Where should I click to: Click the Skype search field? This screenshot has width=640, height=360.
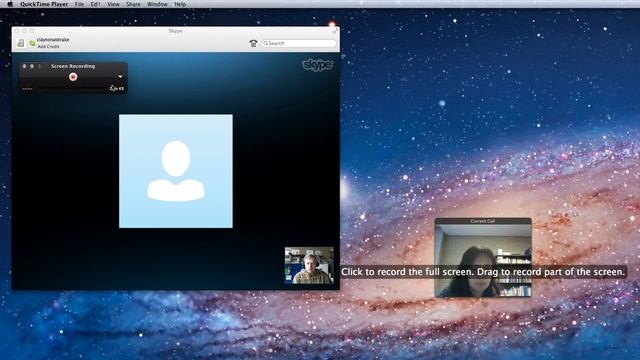(299, 43)
